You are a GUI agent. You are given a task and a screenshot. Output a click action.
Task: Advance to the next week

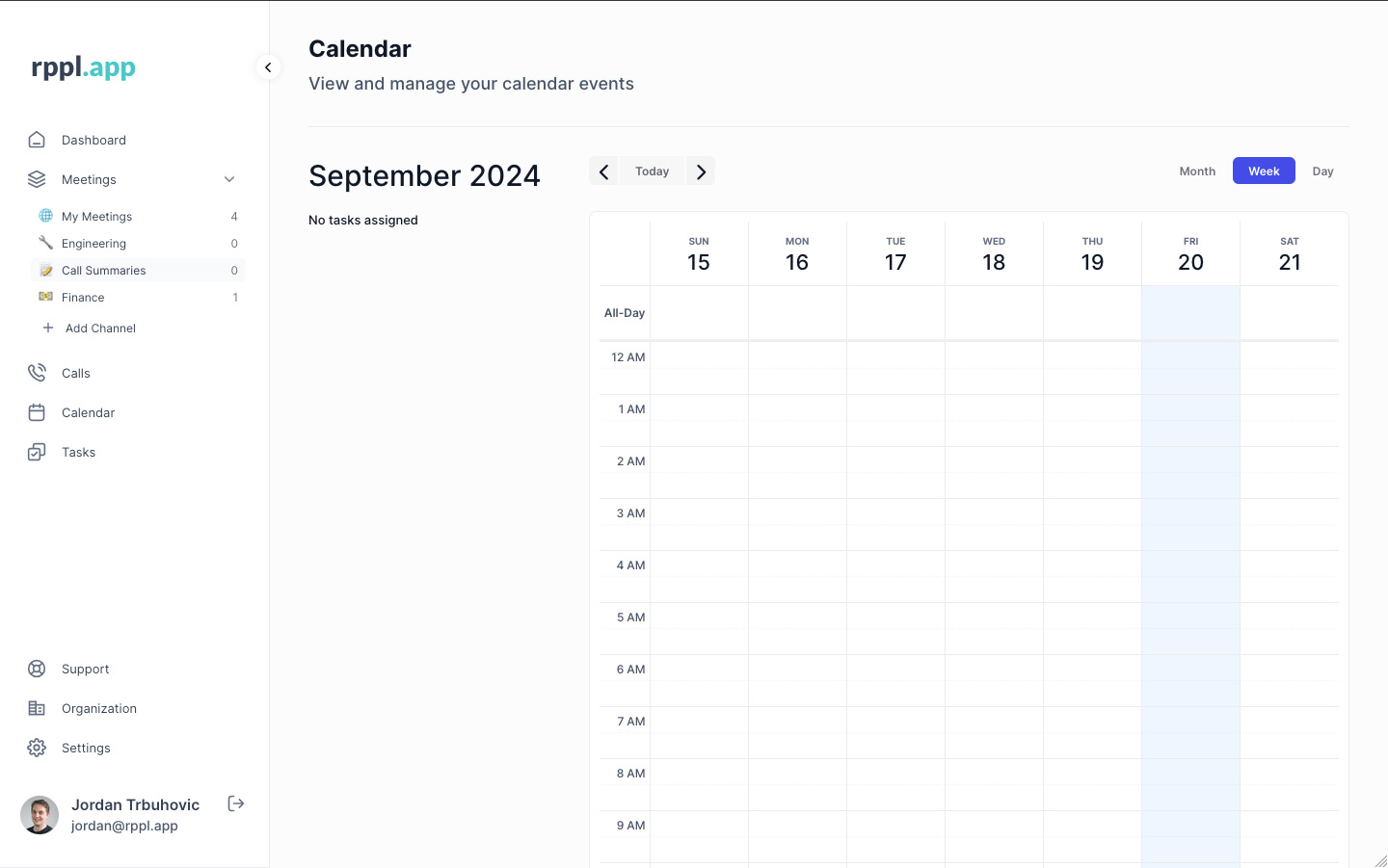pos(701,171)
